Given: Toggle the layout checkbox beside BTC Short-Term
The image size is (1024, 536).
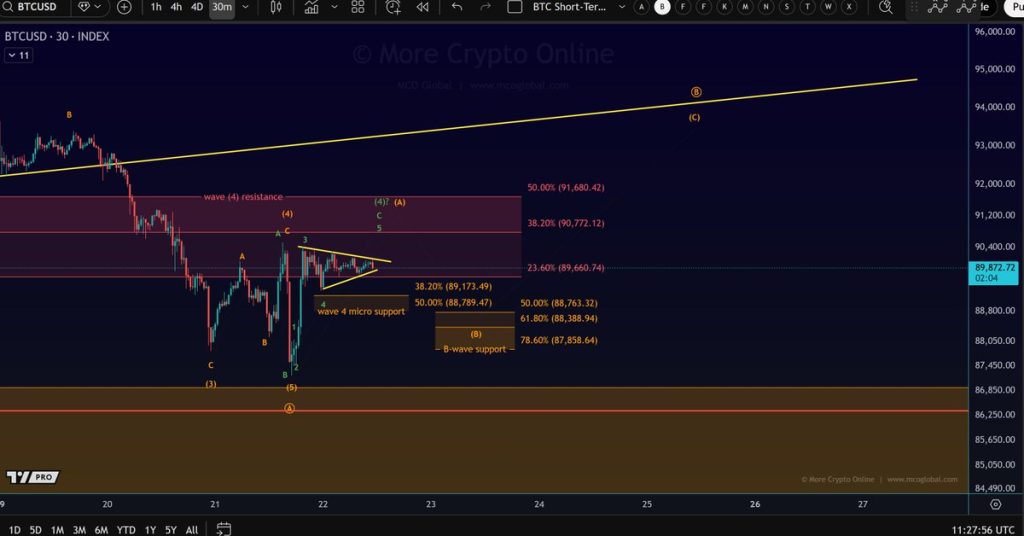Looking at the screenshot, I should (515, 7).
